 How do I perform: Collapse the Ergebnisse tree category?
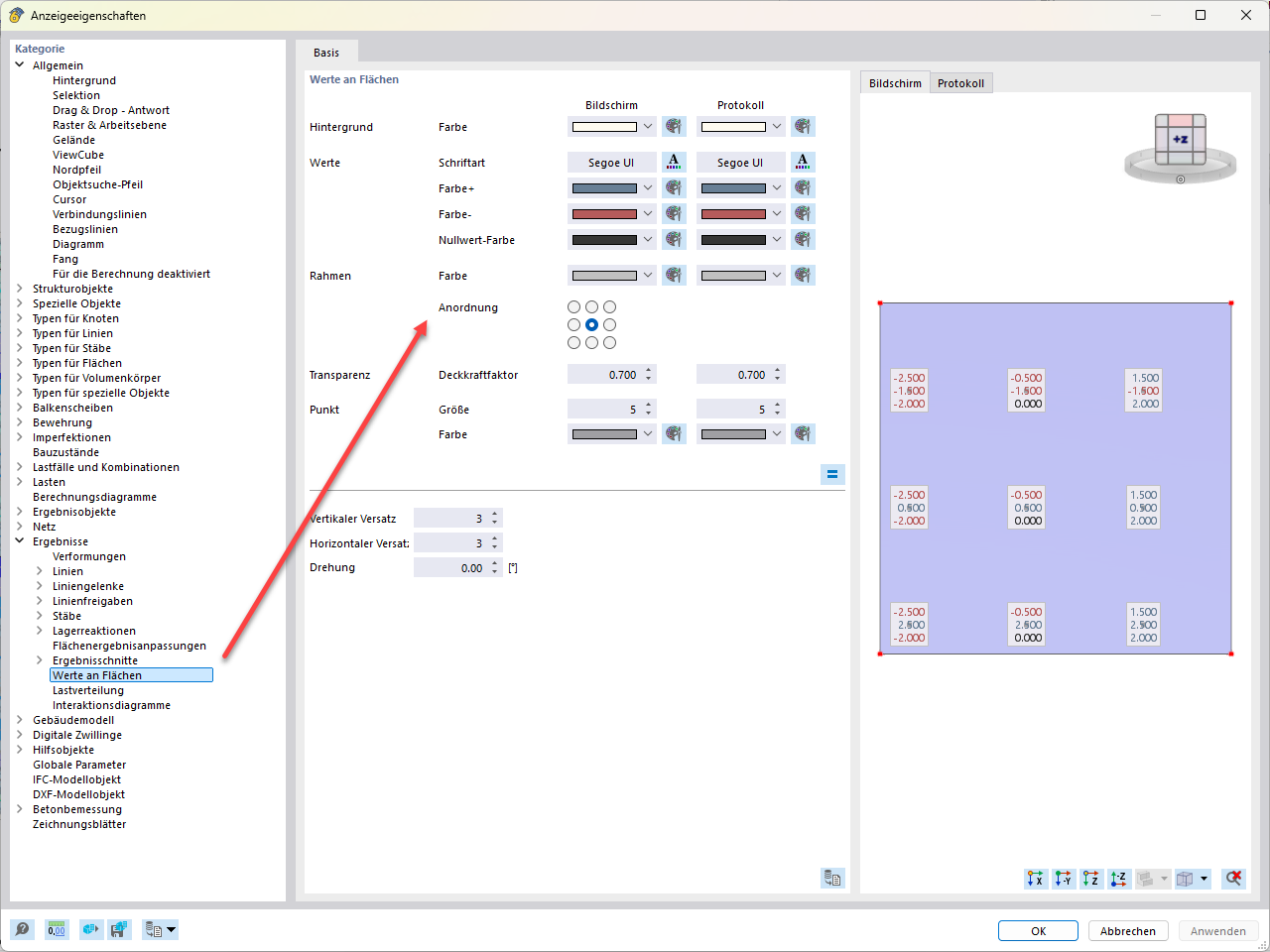tap(20, 541)
